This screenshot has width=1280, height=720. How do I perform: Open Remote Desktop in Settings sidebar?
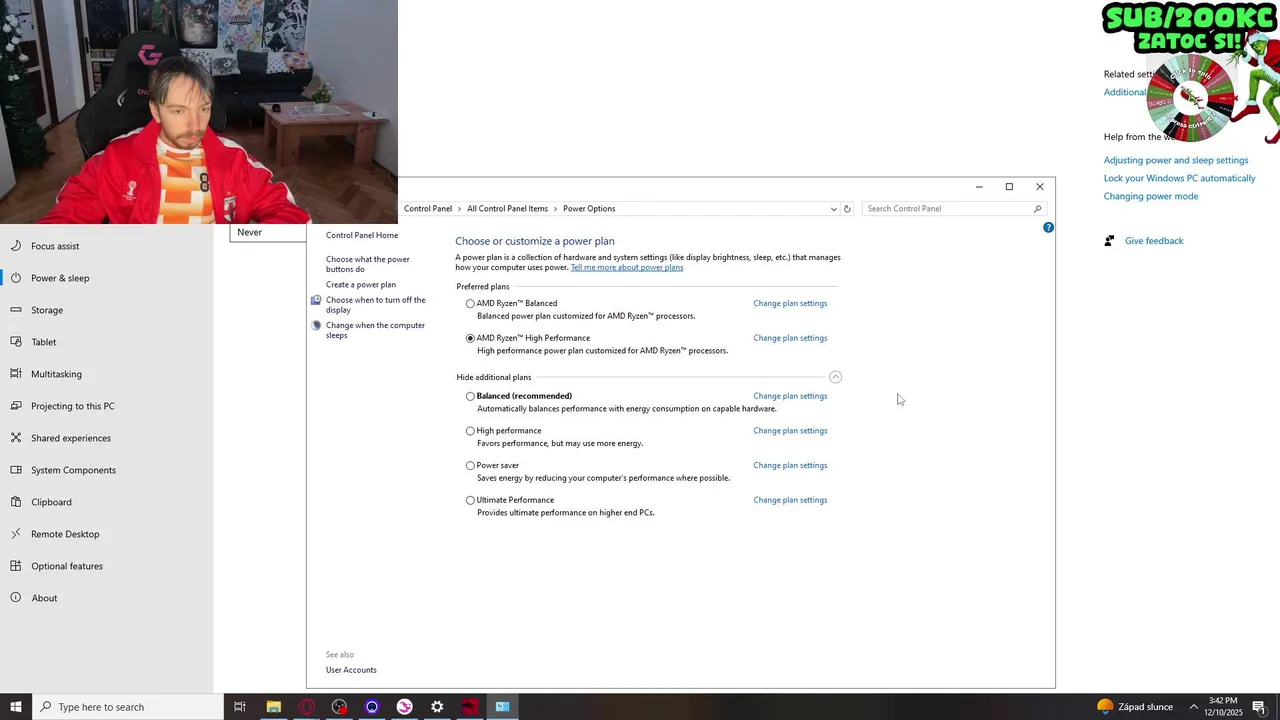point(106,534)
